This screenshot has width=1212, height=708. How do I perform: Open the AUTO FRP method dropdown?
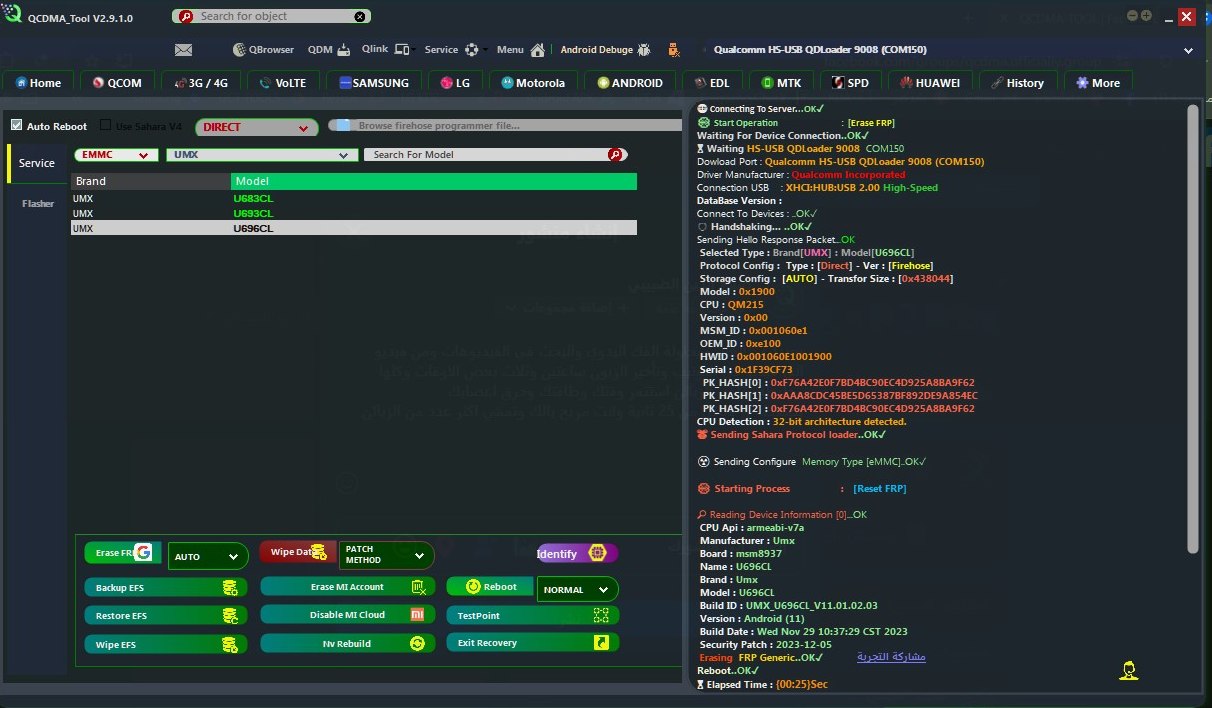(208, 556)
